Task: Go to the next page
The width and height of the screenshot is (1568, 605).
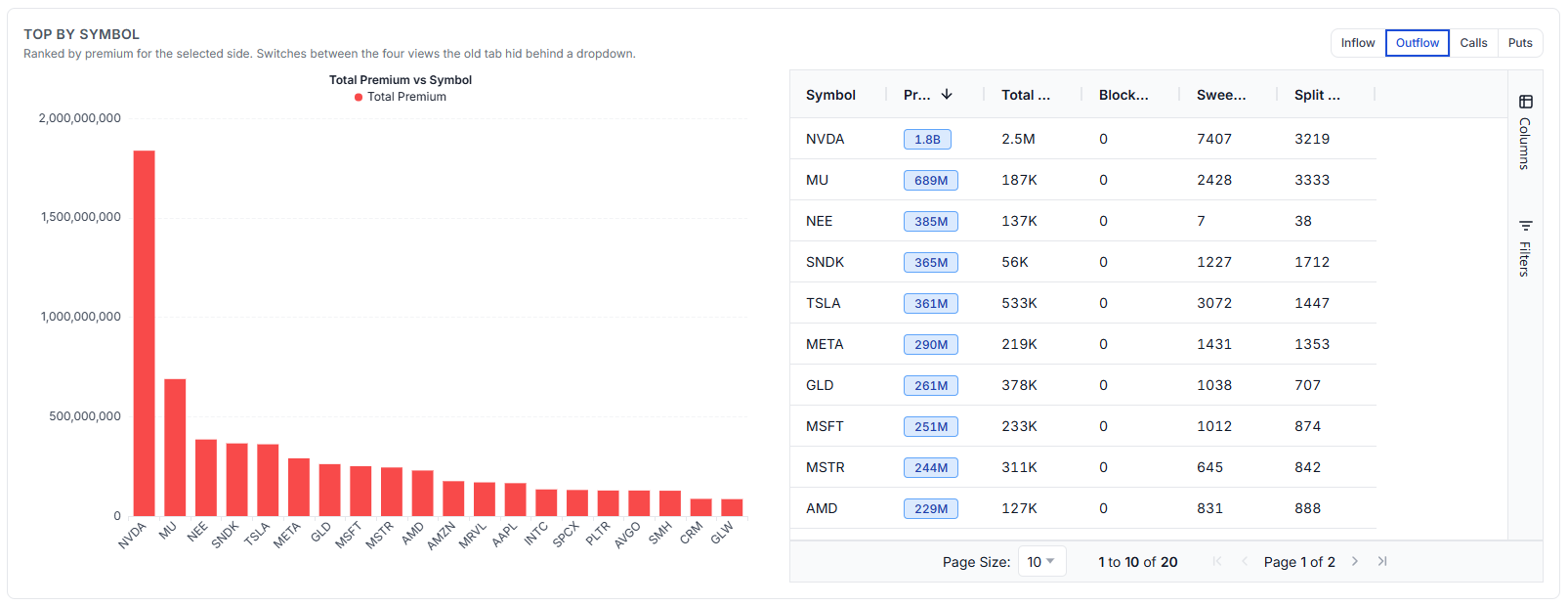Action: click(x=1355, y=561)
